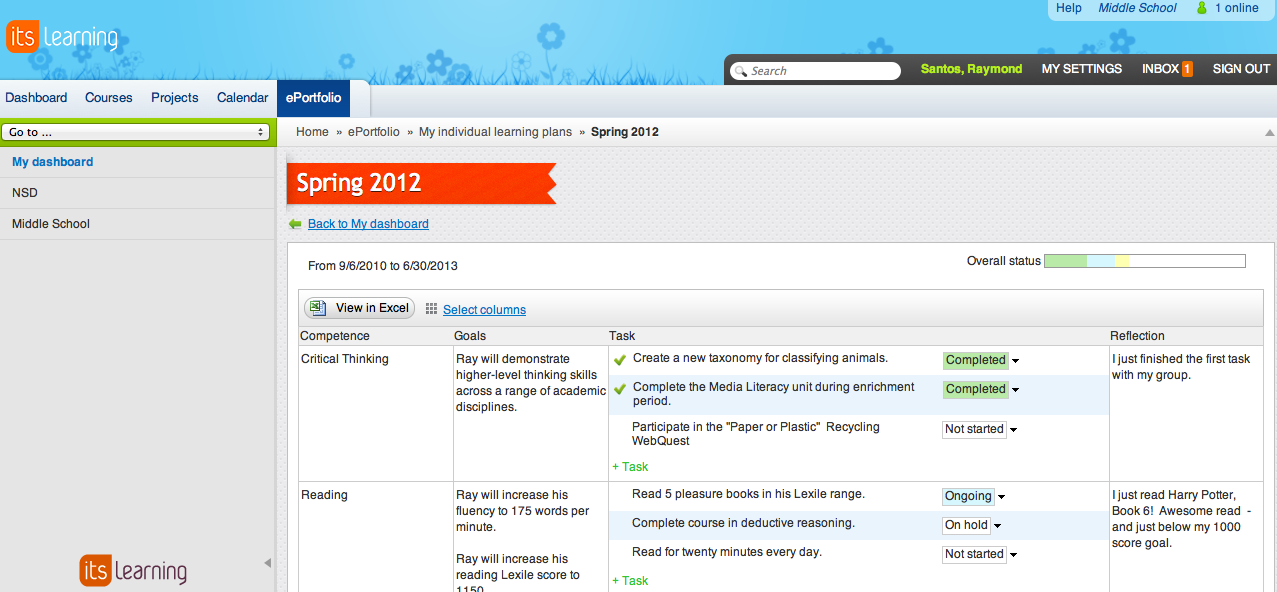Viewport: 1277px width, 592px height.
Task: Open the Calendar tab
Action: pyautogui.click(x=243, y=98)
